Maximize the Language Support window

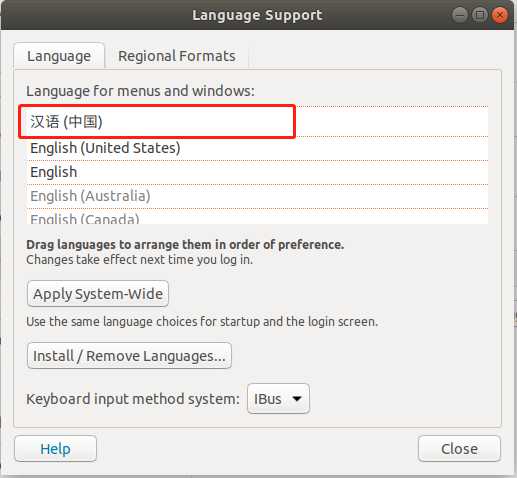click(x=480, y=15)
